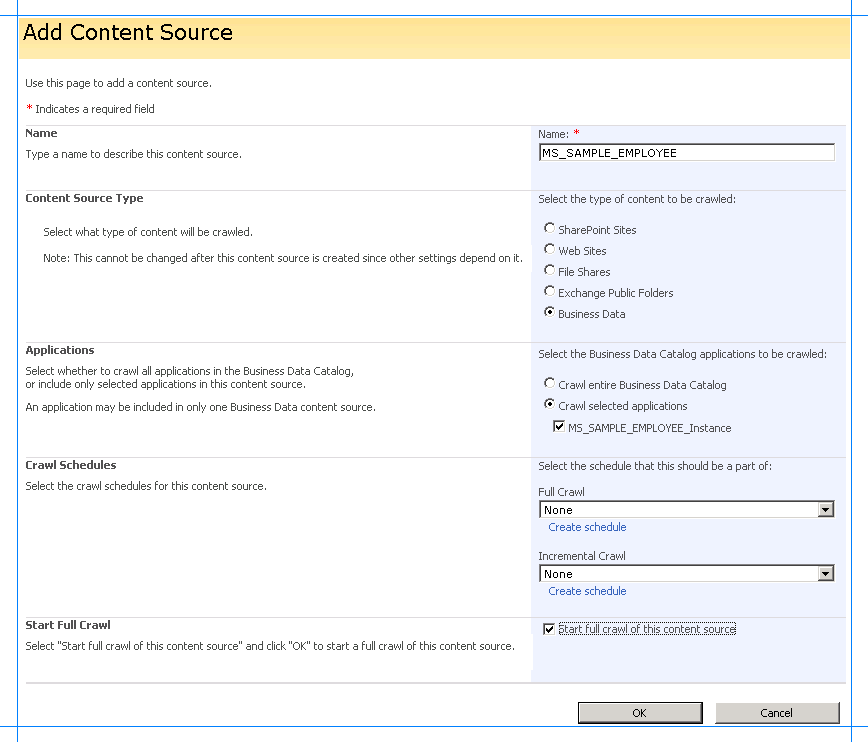This screenshot has width=868, height=742.
Task: Select Exchange Public Folders option
Action: (x=548, y=292)
